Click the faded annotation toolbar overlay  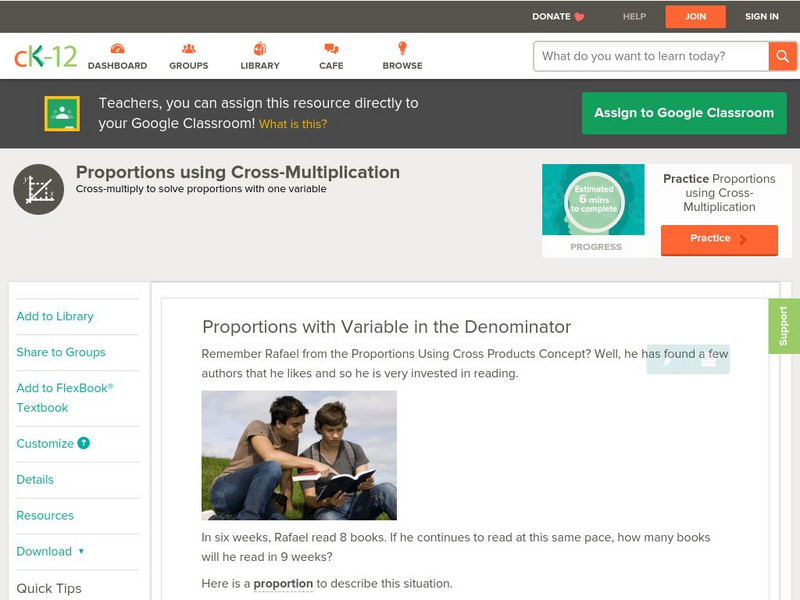(x=688, y=360)
